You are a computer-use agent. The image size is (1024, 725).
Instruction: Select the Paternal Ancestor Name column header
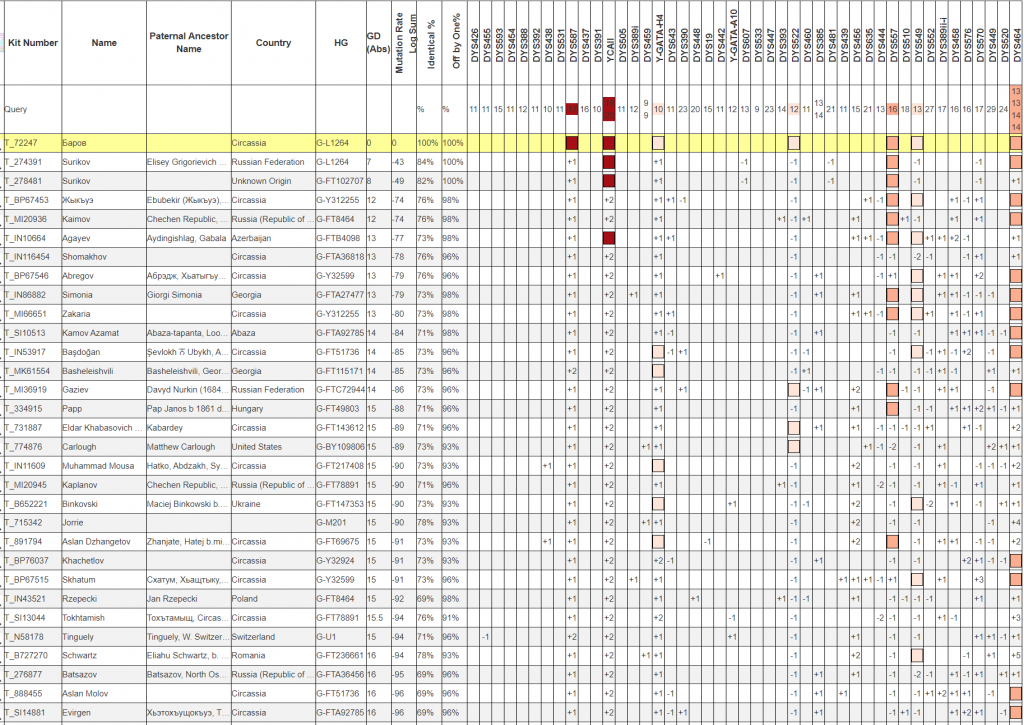click(188, 42)
